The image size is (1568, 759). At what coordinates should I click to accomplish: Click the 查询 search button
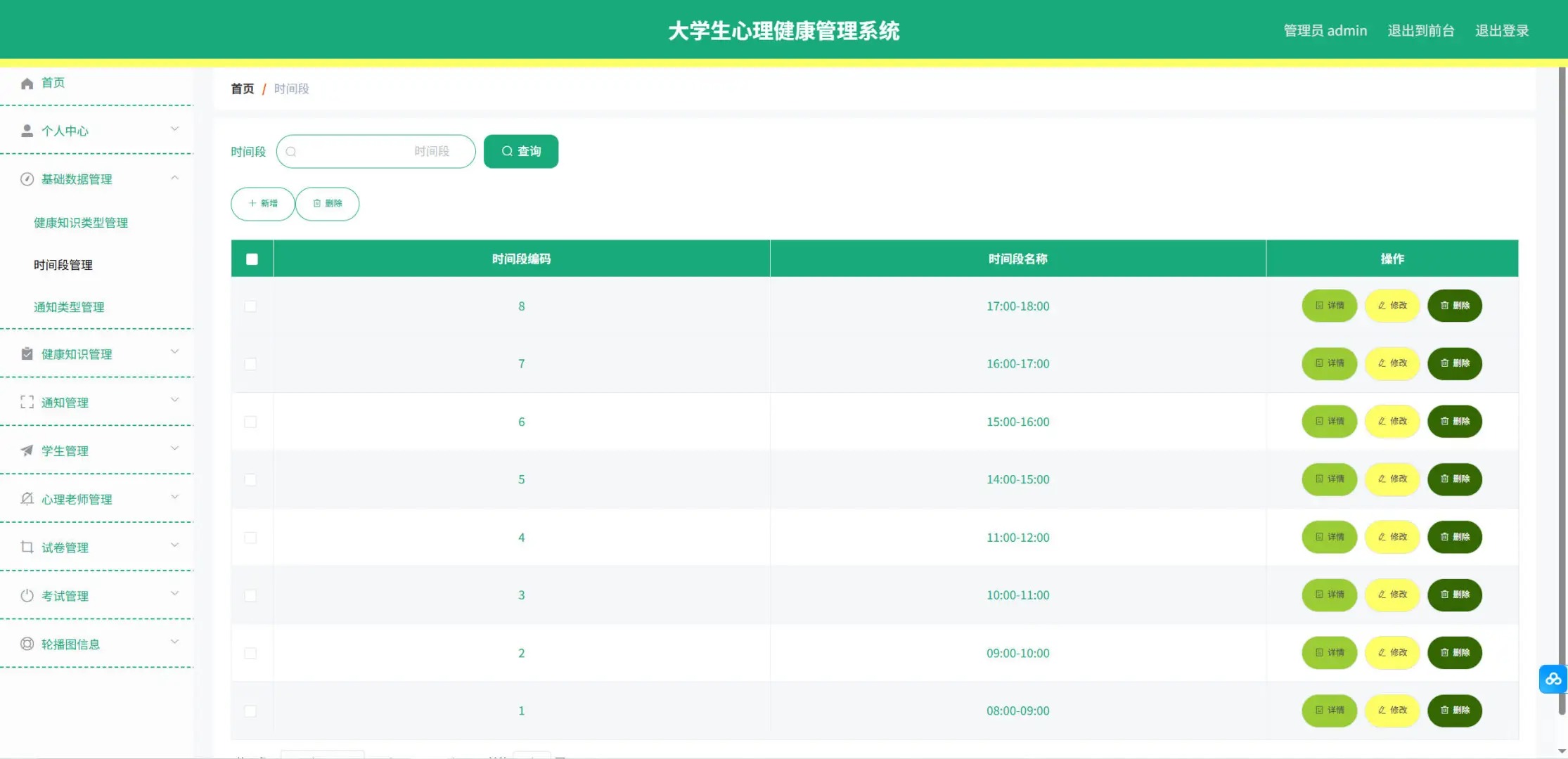pos(521,151)
